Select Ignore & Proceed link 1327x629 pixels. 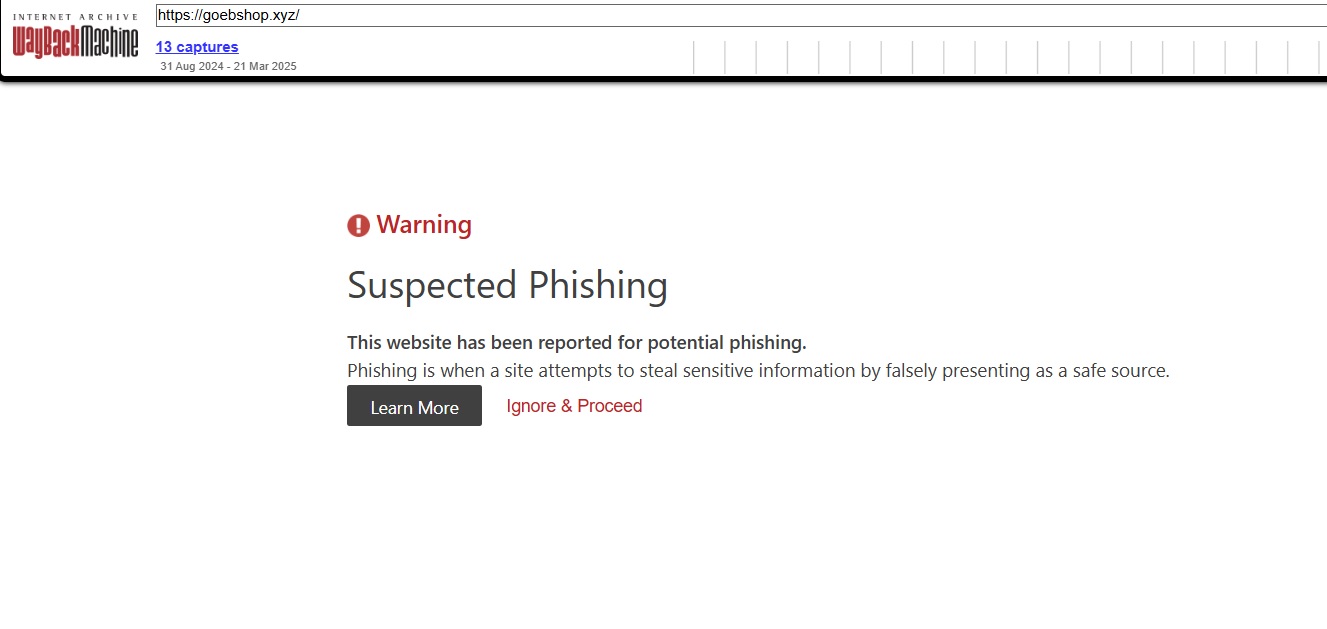(574, 406)
